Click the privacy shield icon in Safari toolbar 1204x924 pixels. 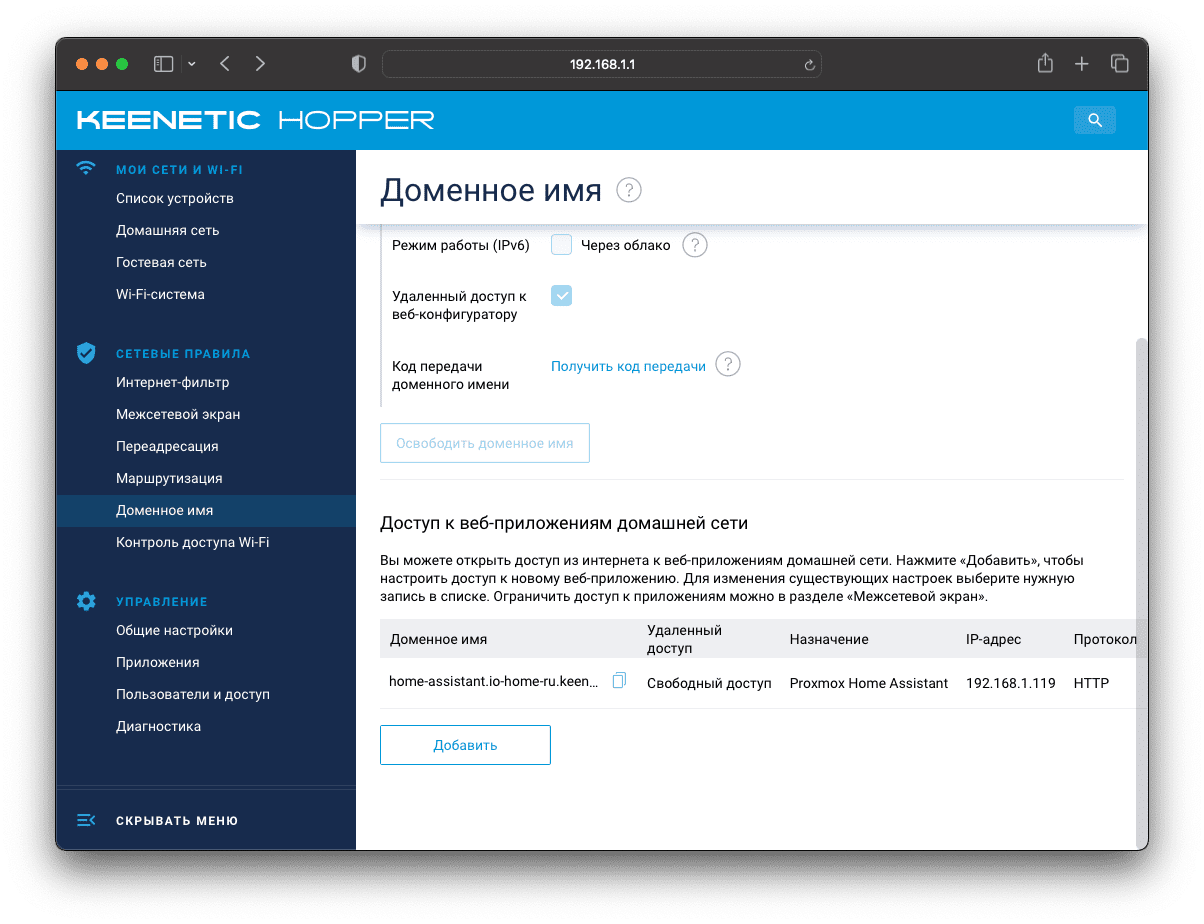(x=359, y=64)
